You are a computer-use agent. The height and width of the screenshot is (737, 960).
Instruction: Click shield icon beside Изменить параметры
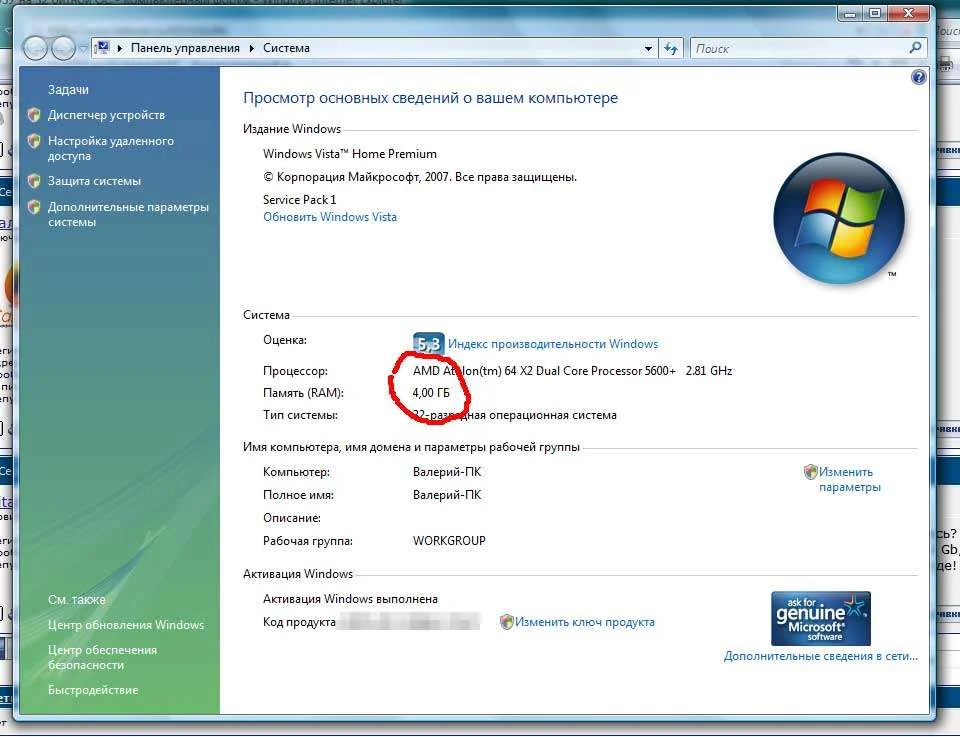point(811,471)
